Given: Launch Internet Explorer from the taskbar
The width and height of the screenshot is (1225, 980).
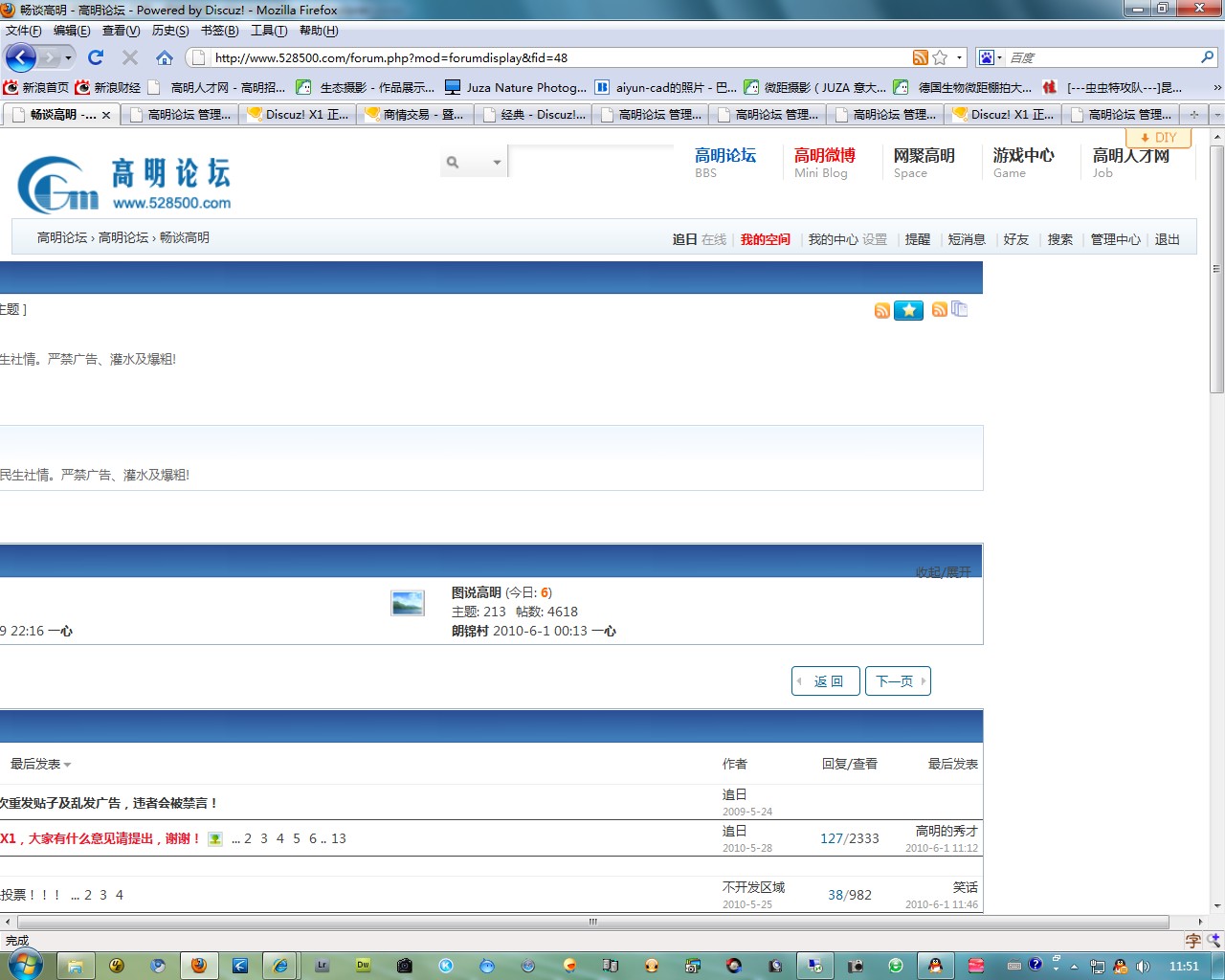Looking at the screenshot, I should [280, 966].
